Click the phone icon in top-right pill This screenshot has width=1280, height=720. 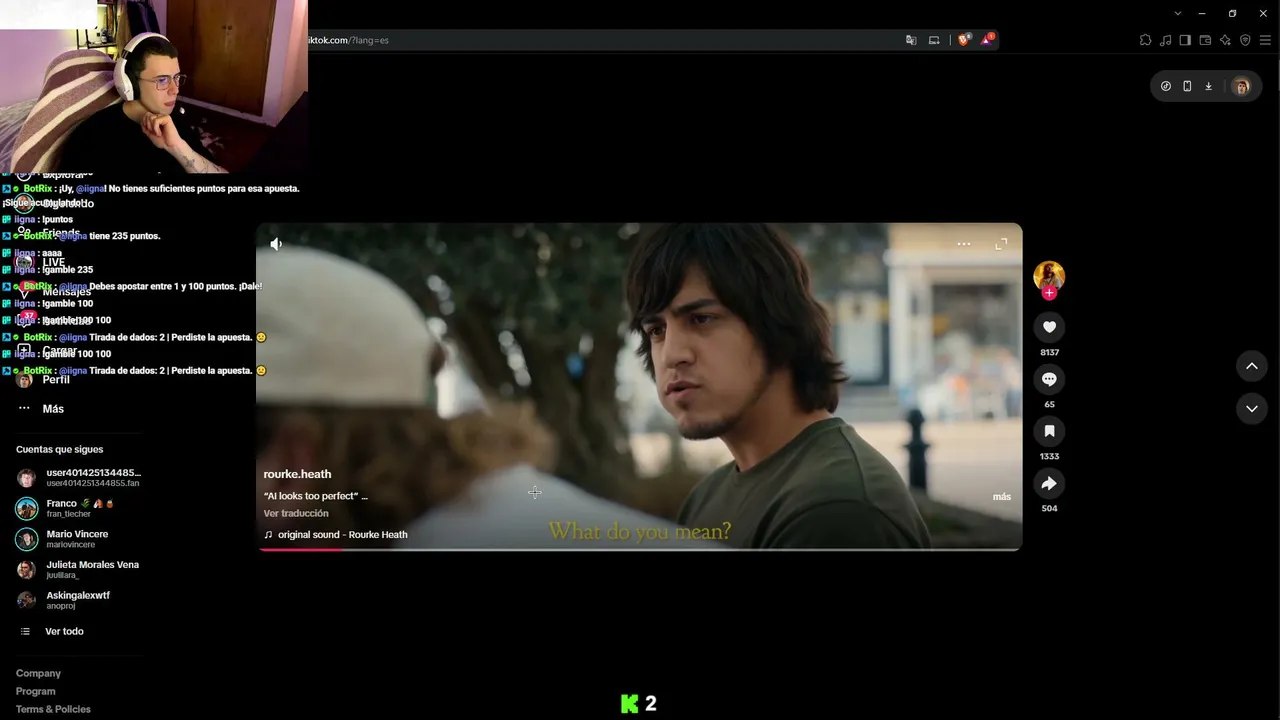point(1187,86)
